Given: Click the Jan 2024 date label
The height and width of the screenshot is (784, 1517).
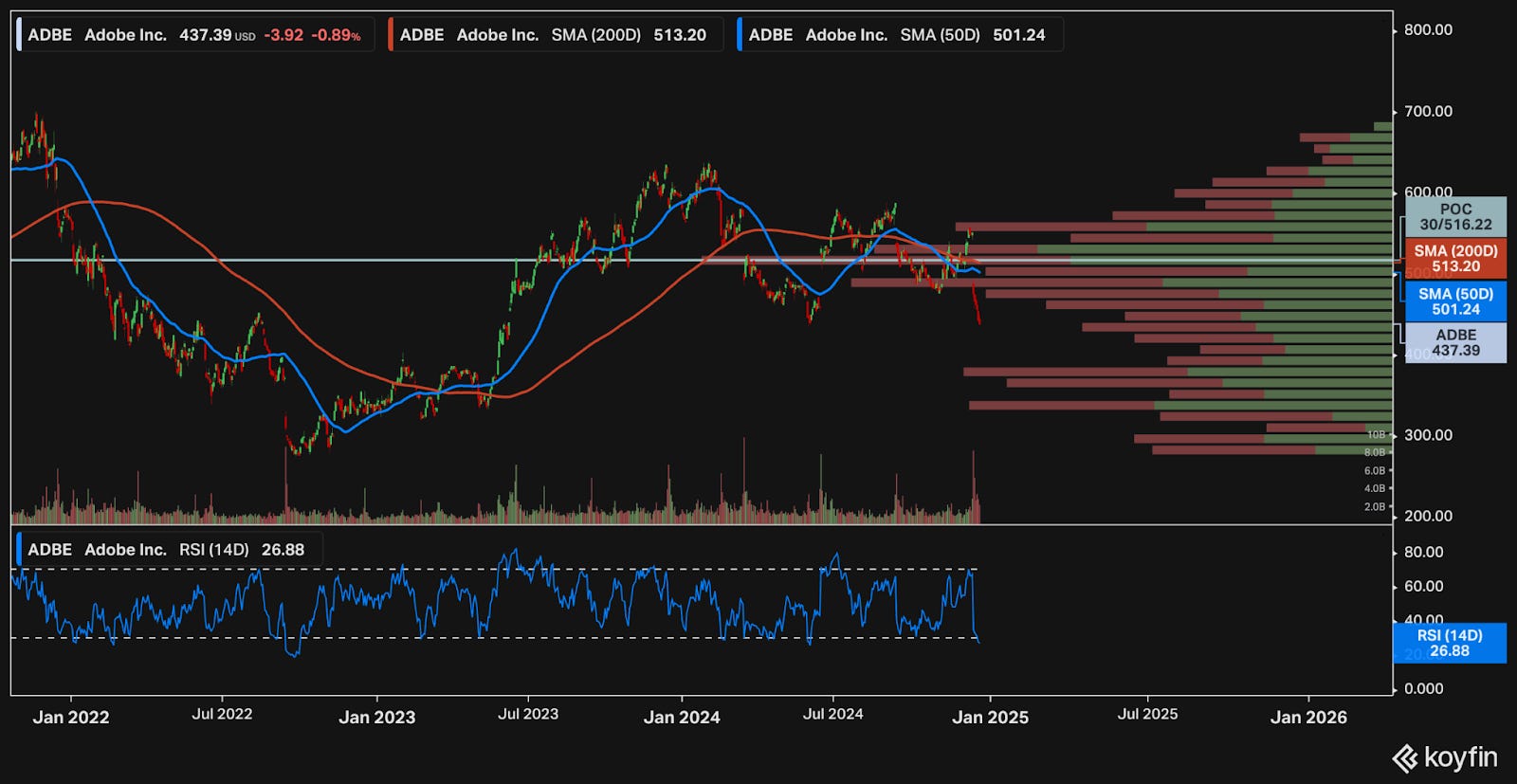Looking at the screenshot, I should (x=682, y=718).
